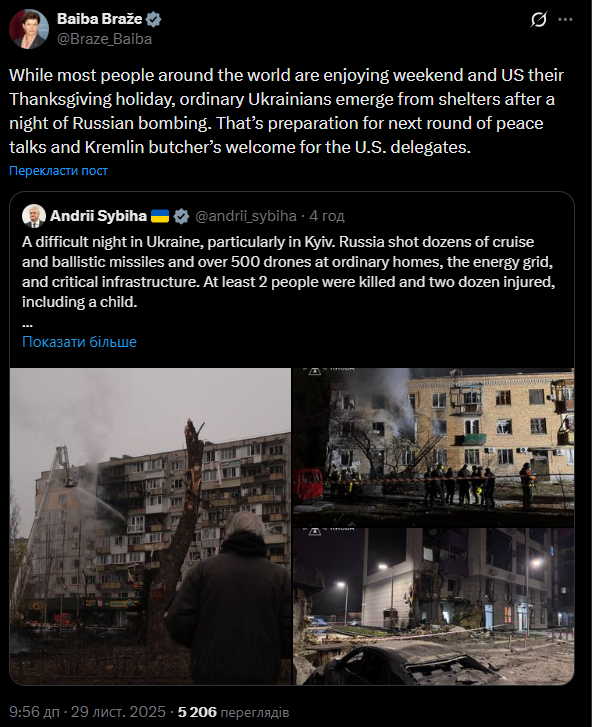
Task: Open the @andrii_sybiha handle
Action: [x=246, y=216]
